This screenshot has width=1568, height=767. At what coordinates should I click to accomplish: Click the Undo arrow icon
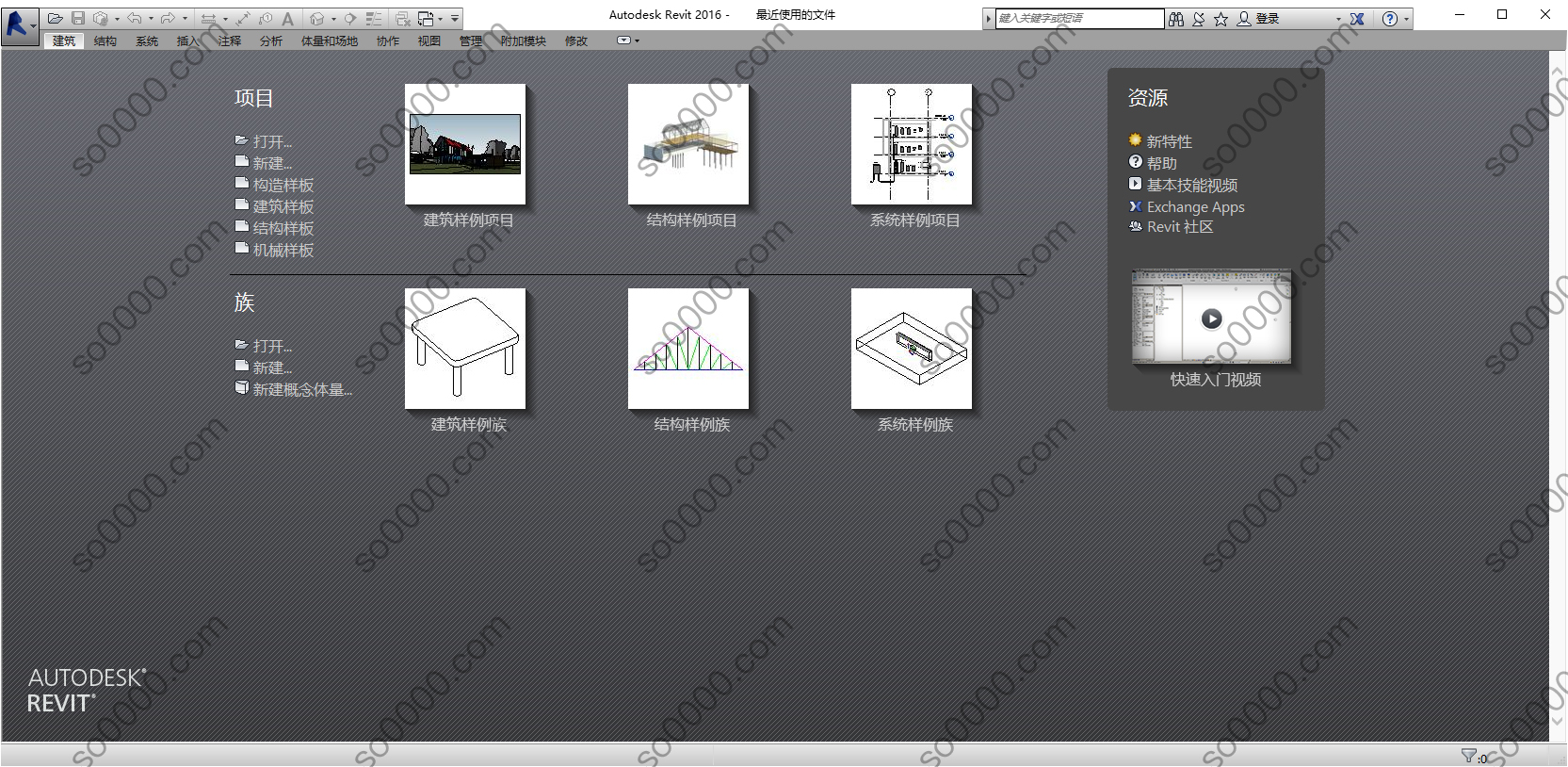[135, 18]
